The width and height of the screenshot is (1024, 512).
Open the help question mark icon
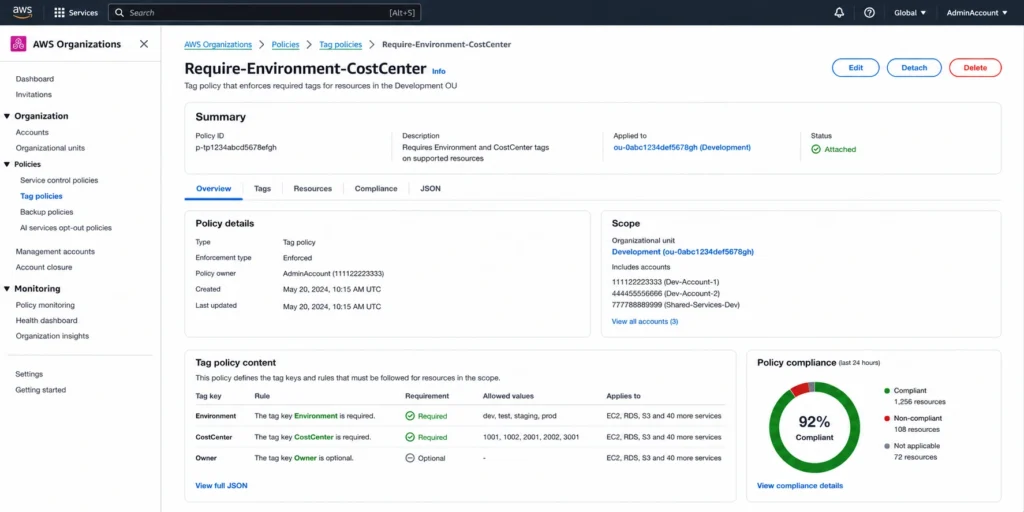869,12
